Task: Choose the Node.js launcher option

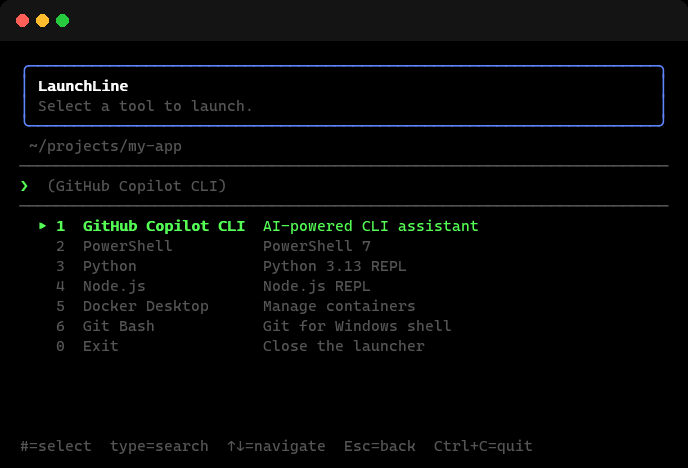Action: click(x=213, y=286)
